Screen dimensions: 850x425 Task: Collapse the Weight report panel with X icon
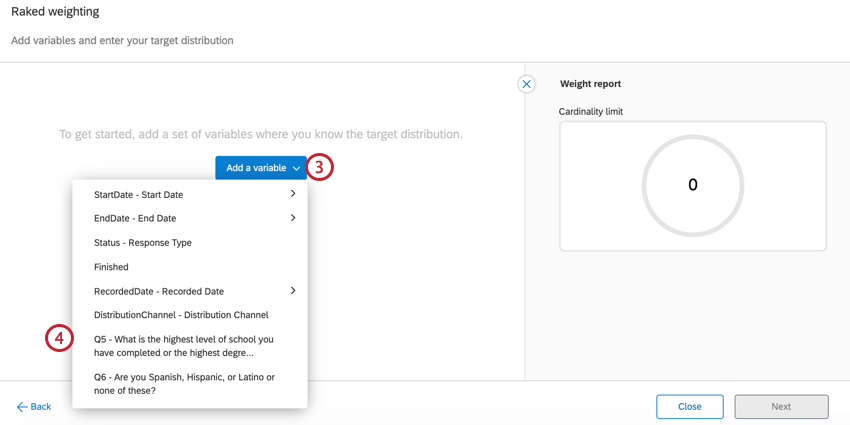click(526, 84)
